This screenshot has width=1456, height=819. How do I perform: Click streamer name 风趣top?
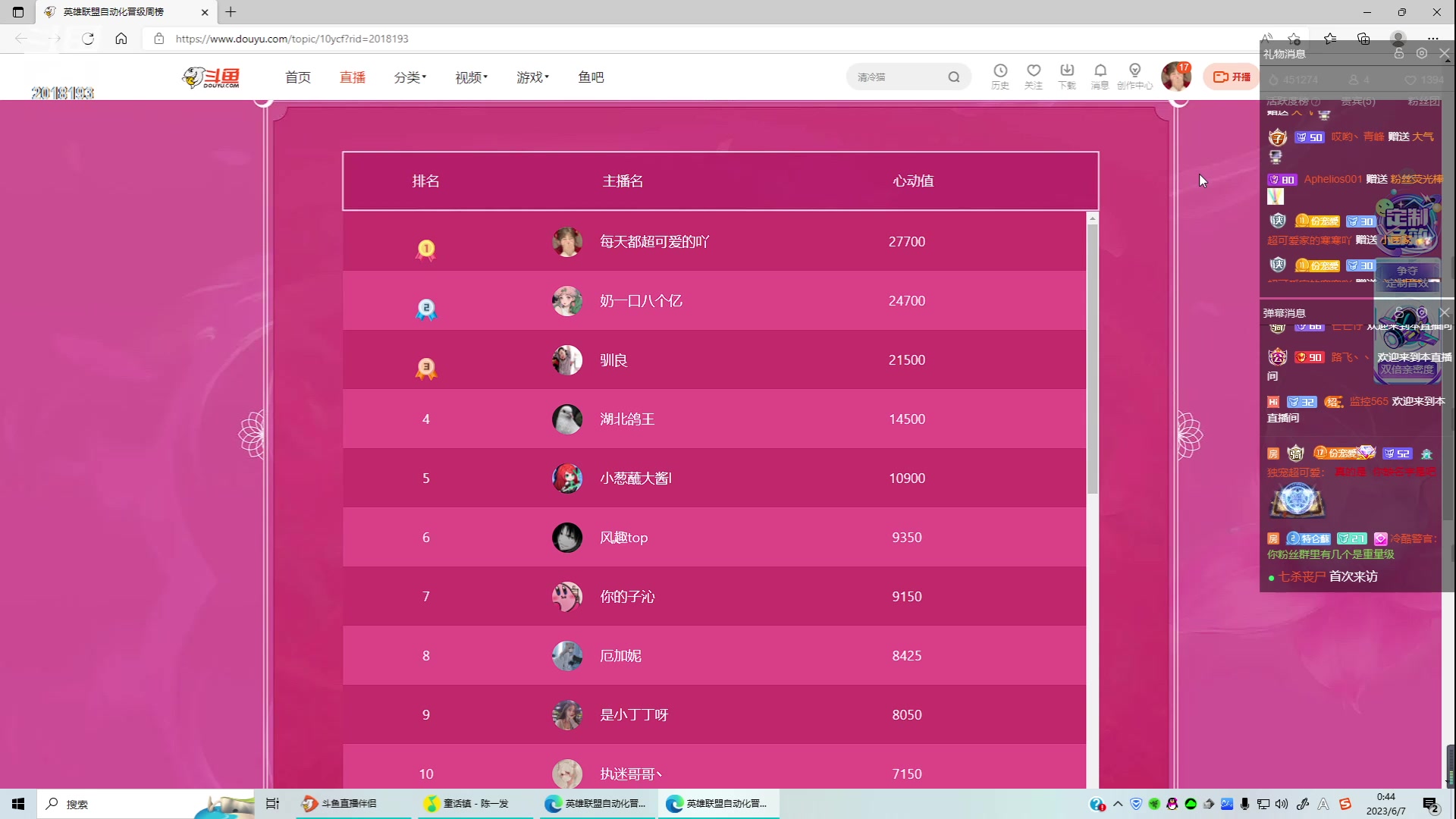point(623,538)
